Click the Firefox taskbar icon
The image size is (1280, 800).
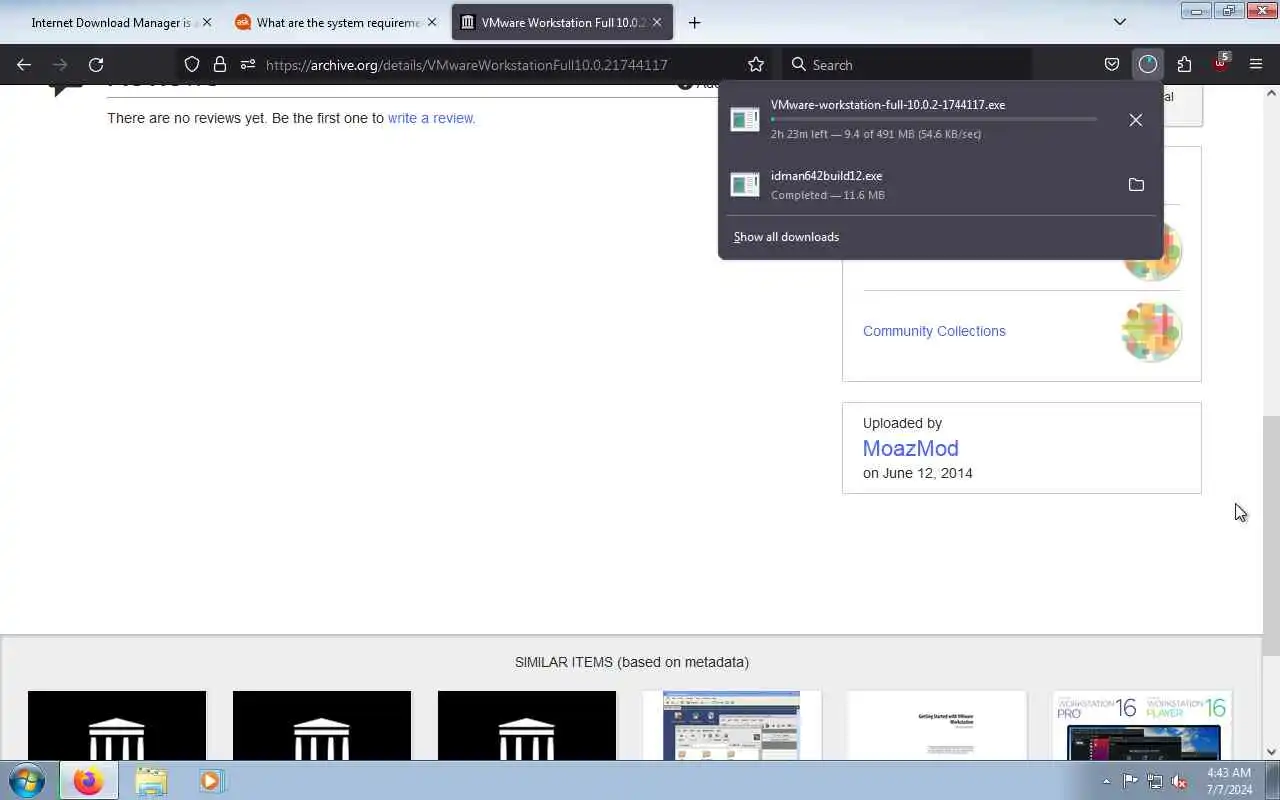(x=88, y=780)
